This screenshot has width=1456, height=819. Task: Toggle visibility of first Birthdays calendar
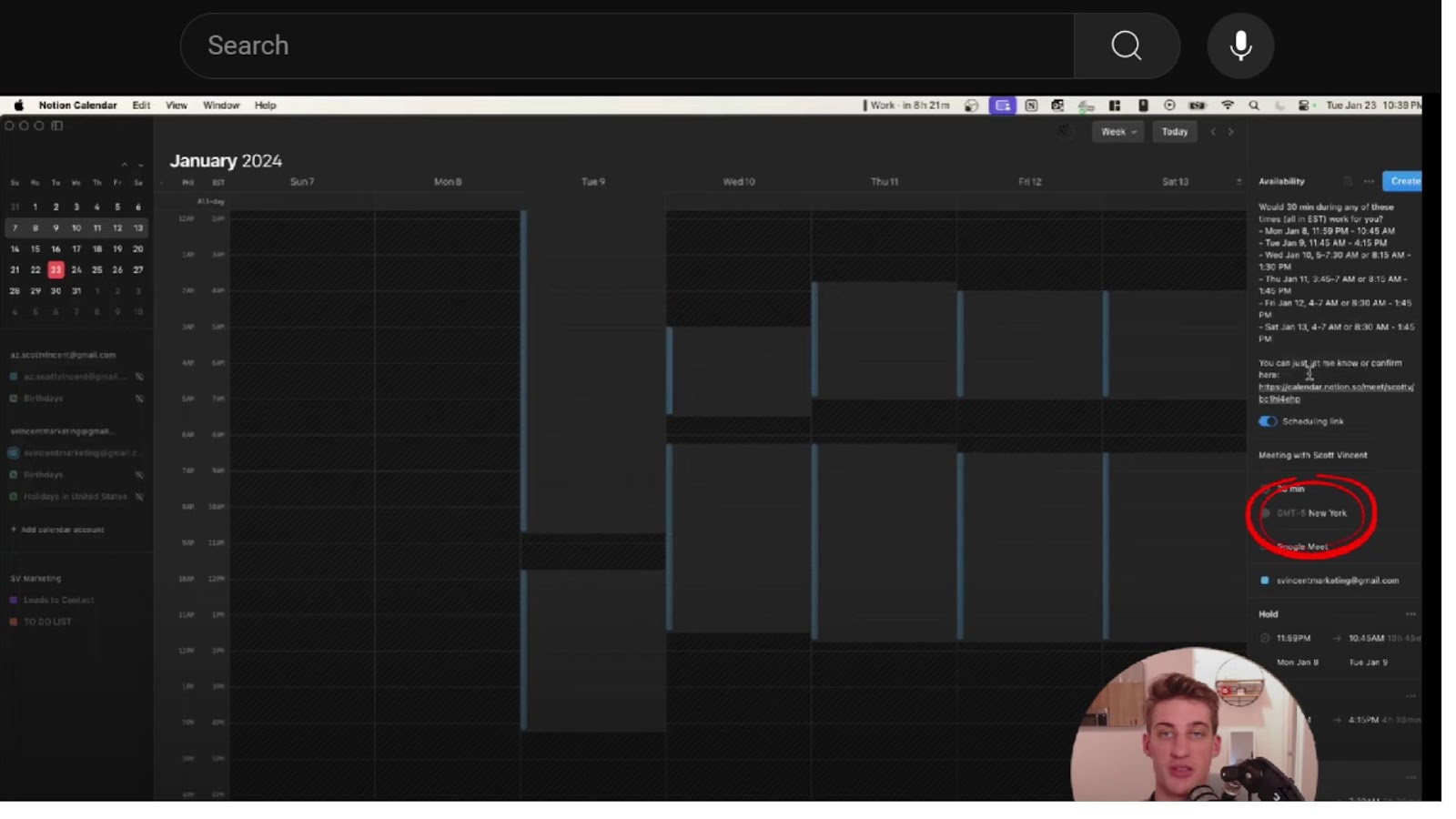point(139,399)
